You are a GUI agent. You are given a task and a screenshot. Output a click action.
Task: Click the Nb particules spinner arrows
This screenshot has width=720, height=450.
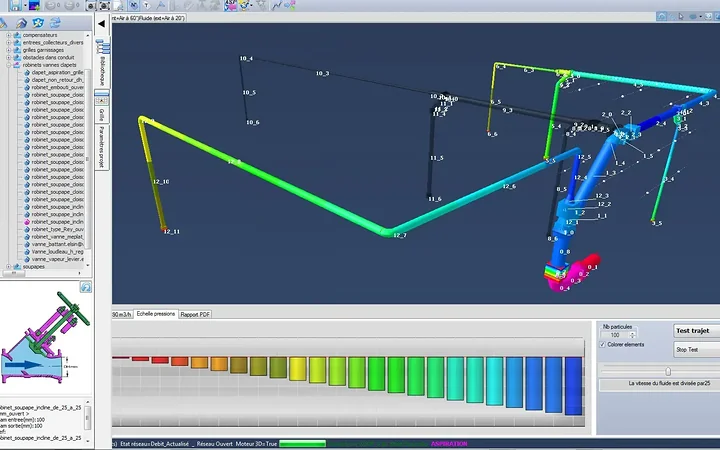tap(633, 335)
